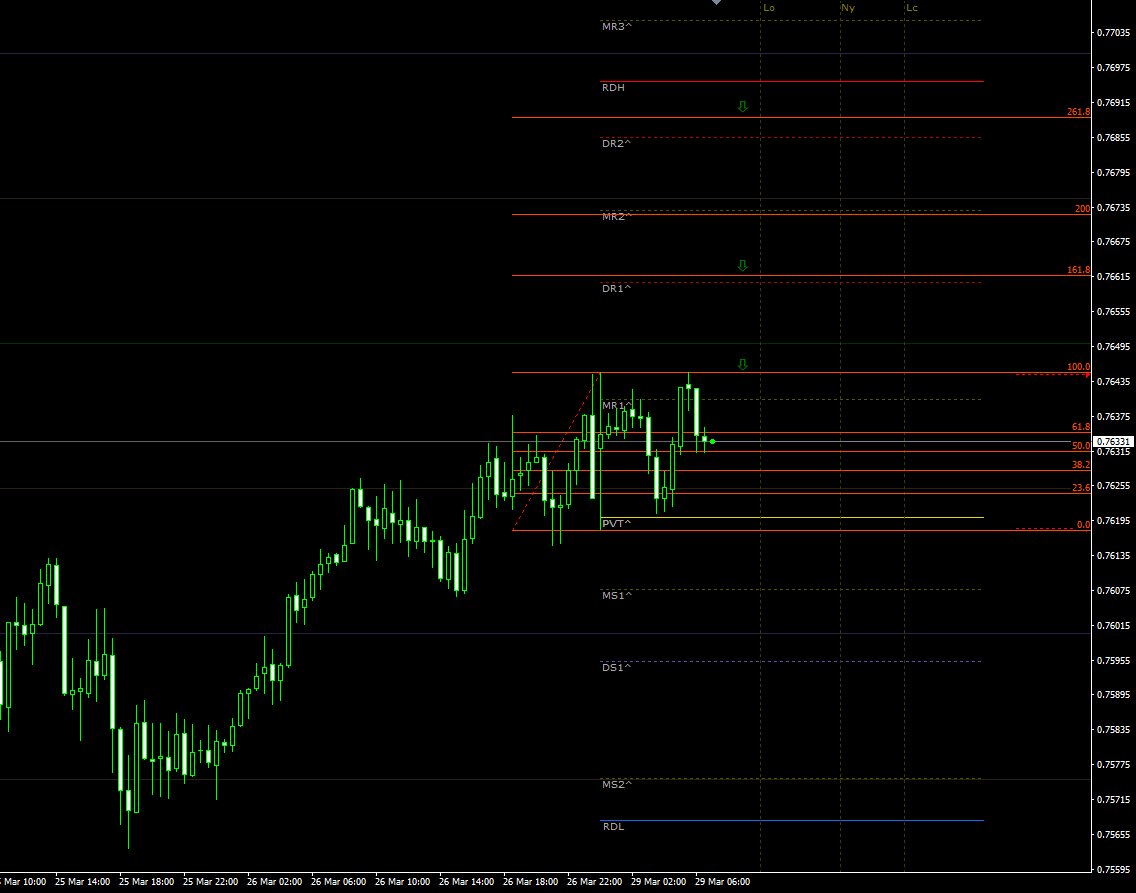1136x893 pixels.
Task: Click the MR2^ pivot label
Action: click(617, 217)
